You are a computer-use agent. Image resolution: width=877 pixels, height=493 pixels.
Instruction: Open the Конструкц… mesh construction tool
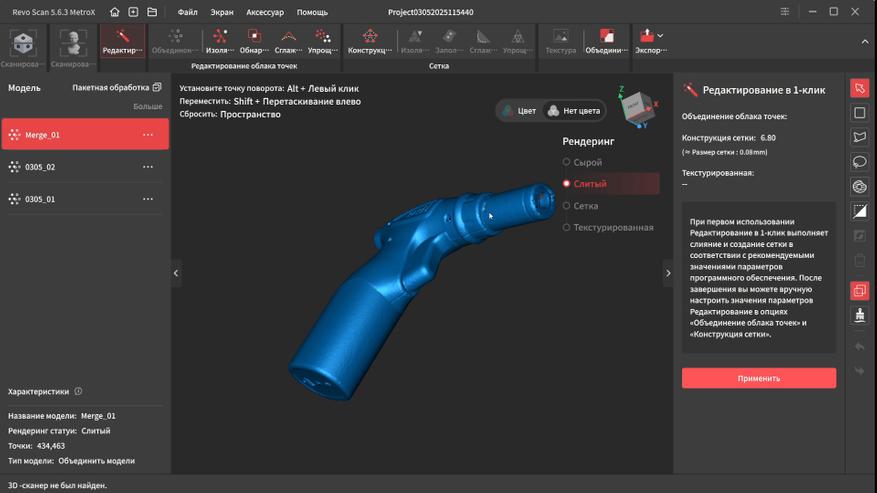pyautogui.click(x=370, y=41)
